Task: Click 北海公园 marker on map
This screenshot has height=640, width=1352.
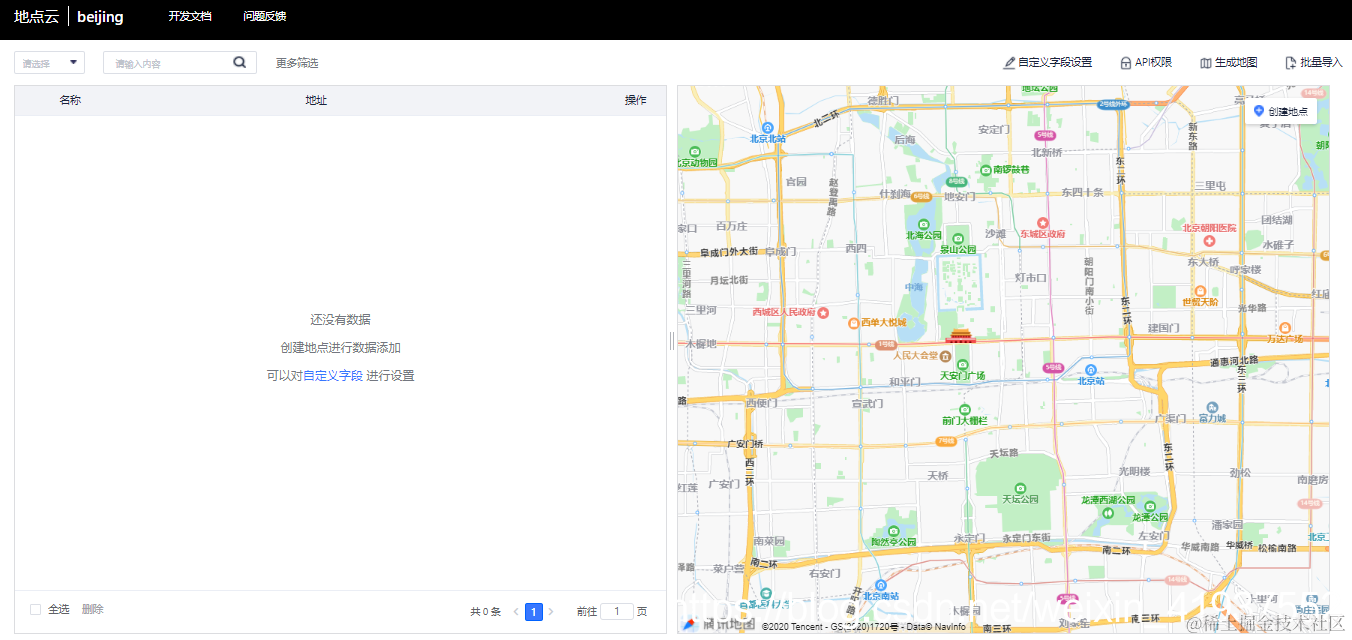Action: (x=923, y=224)
